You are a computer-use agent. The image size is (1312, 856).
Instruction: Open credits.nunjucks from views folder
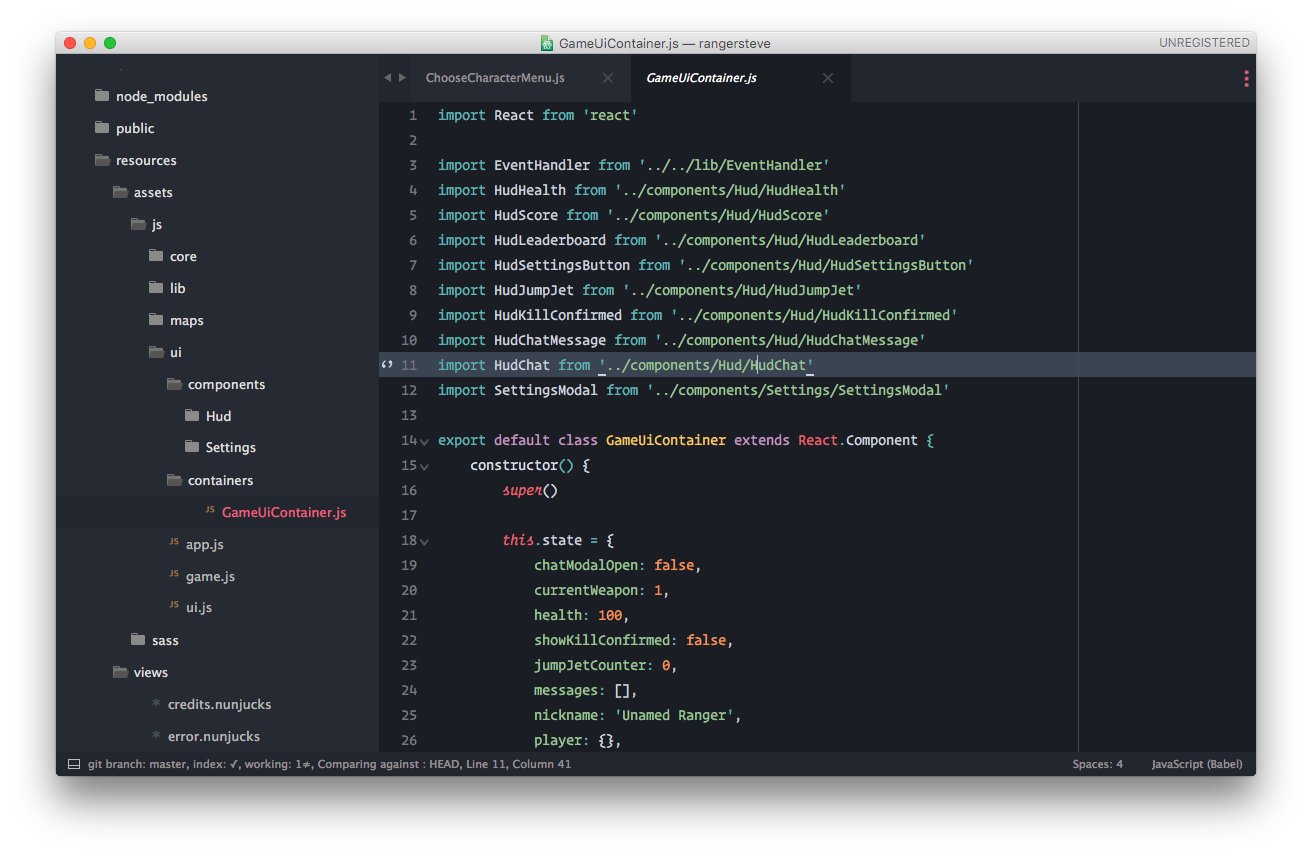tap(219, 704)
